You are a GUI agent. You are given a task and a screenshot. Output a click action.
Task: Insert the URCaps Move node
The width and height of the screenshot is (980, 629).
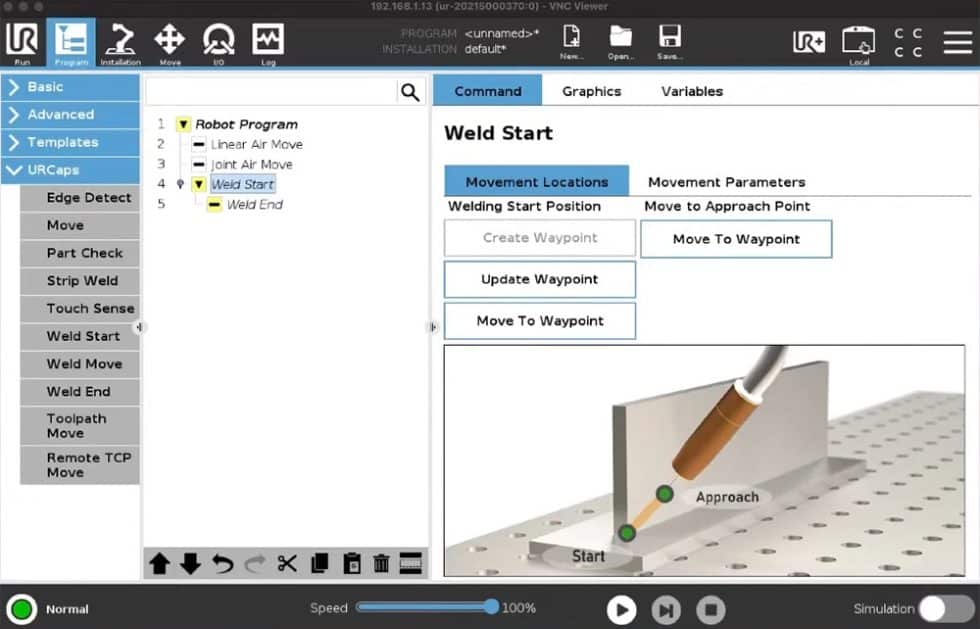point(80,225)
